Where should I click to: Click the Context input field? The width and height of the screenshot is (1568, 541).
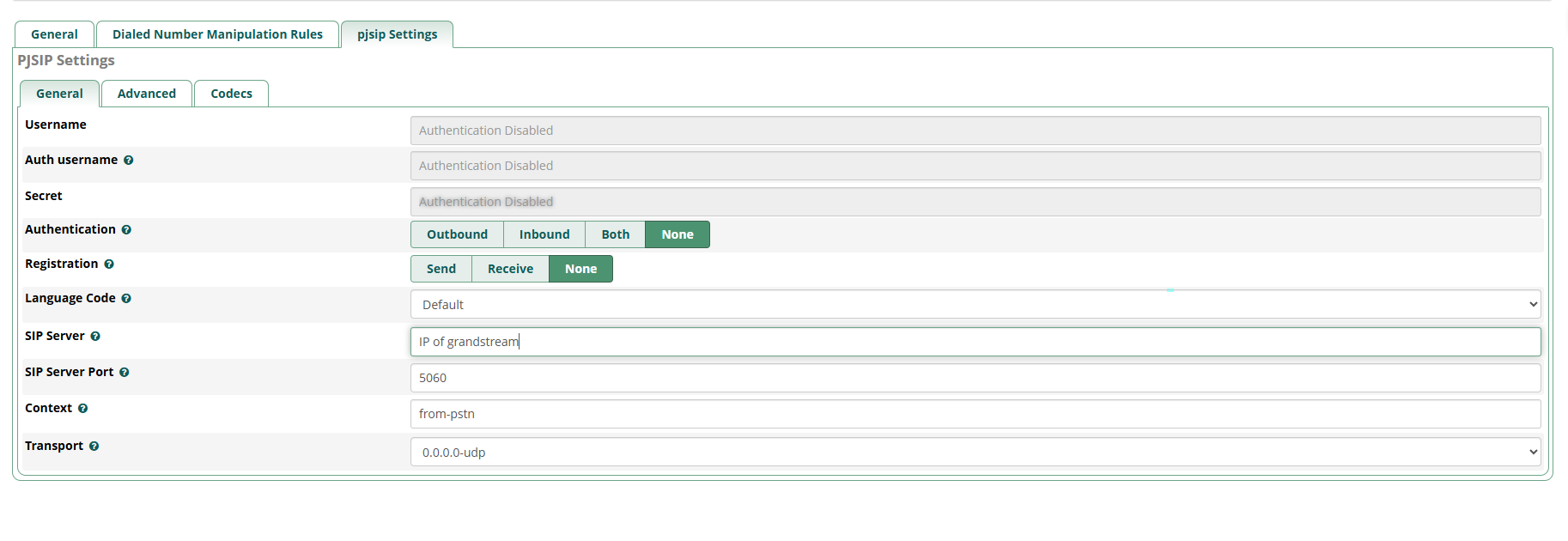[x=975, y=414]
